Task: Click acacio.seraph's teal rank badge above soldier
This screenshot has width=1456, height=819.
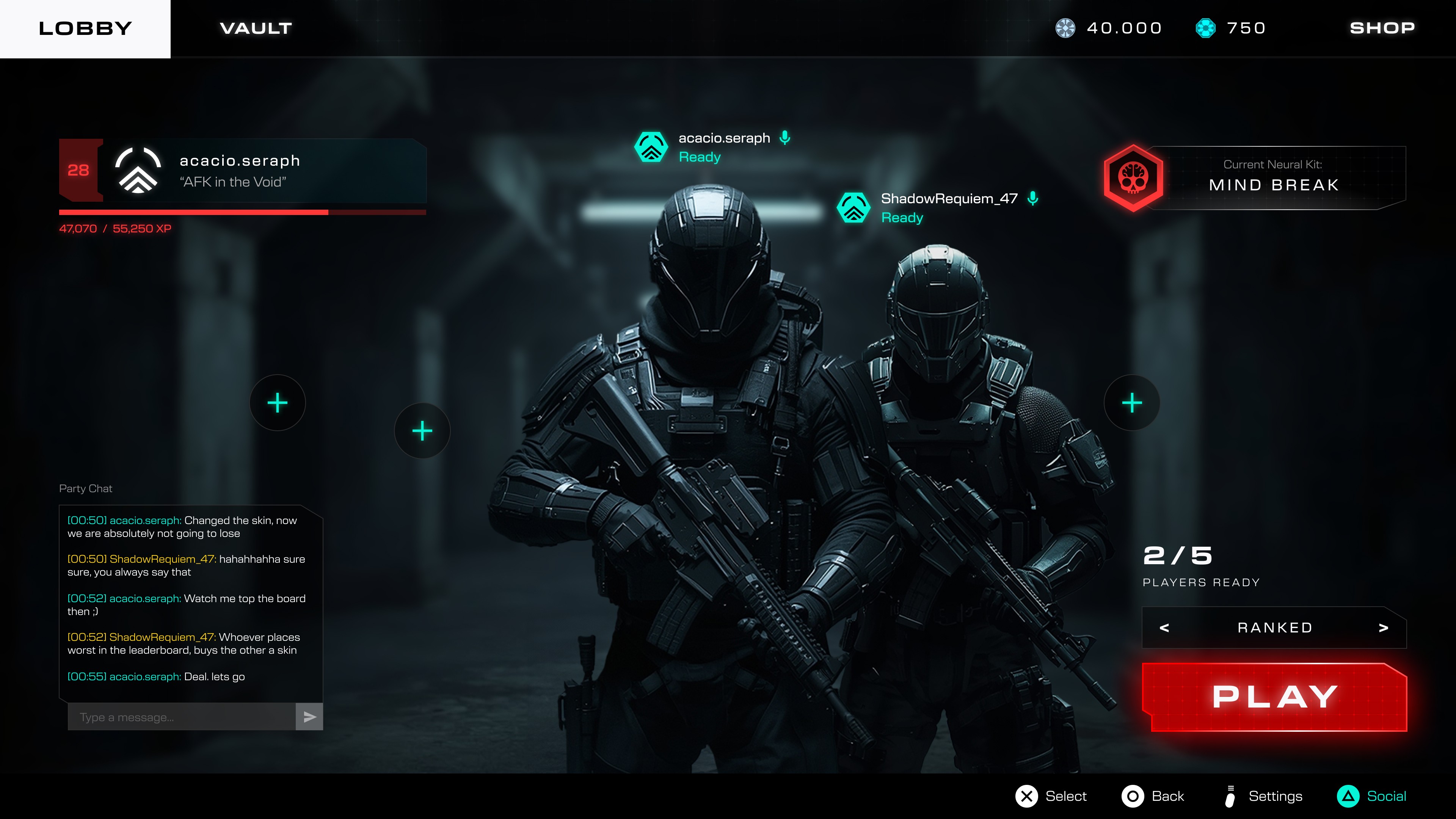Action: (x=651, y=147)
